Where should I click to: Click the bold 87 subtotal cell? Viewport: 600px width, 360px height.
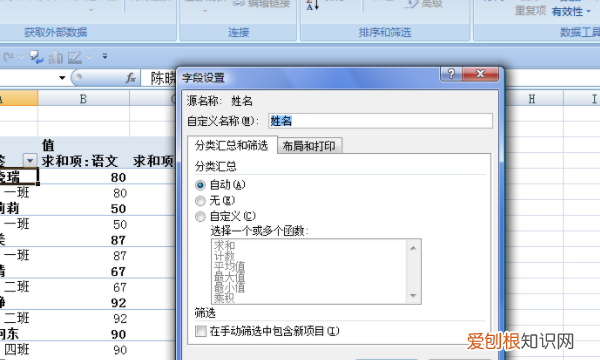point(83,240)
